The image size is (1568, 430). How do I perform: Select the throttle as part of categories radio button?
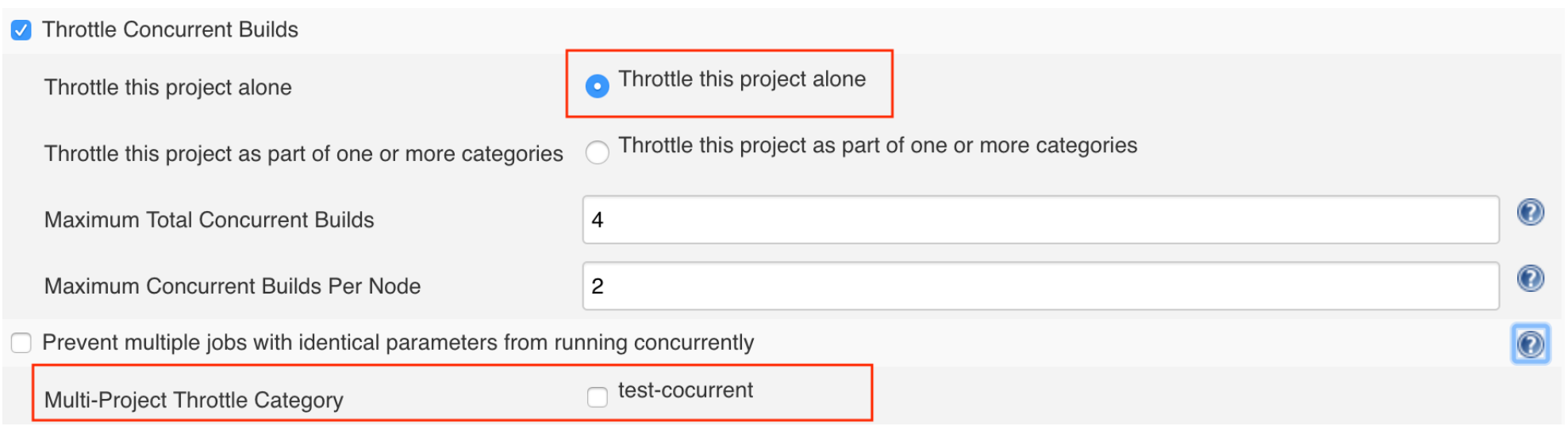click(x=598, y=152)
